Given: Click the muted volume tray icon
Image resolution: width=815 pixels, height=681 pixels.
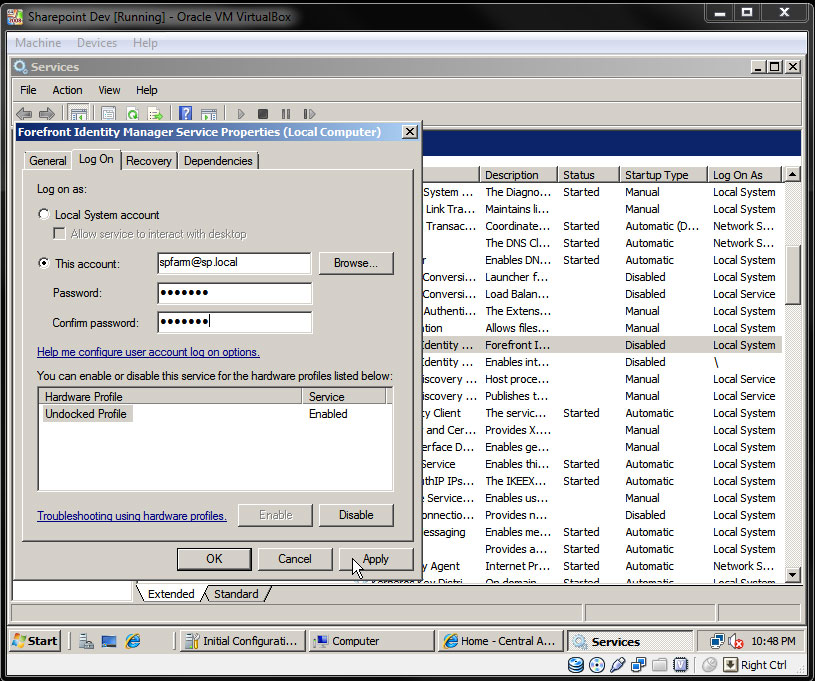Looking at the screenshot, I should [735, 641].
